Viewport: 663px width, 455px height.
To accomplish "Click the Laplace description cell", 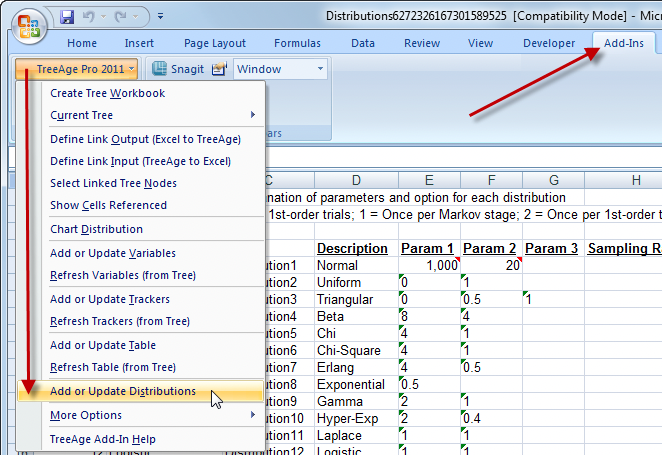I will (356, 436).
